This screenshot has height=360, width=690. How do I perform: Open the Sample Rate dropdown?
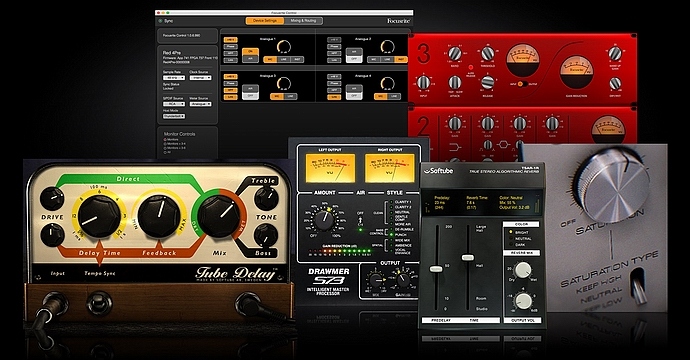click(x=174, y=77)
